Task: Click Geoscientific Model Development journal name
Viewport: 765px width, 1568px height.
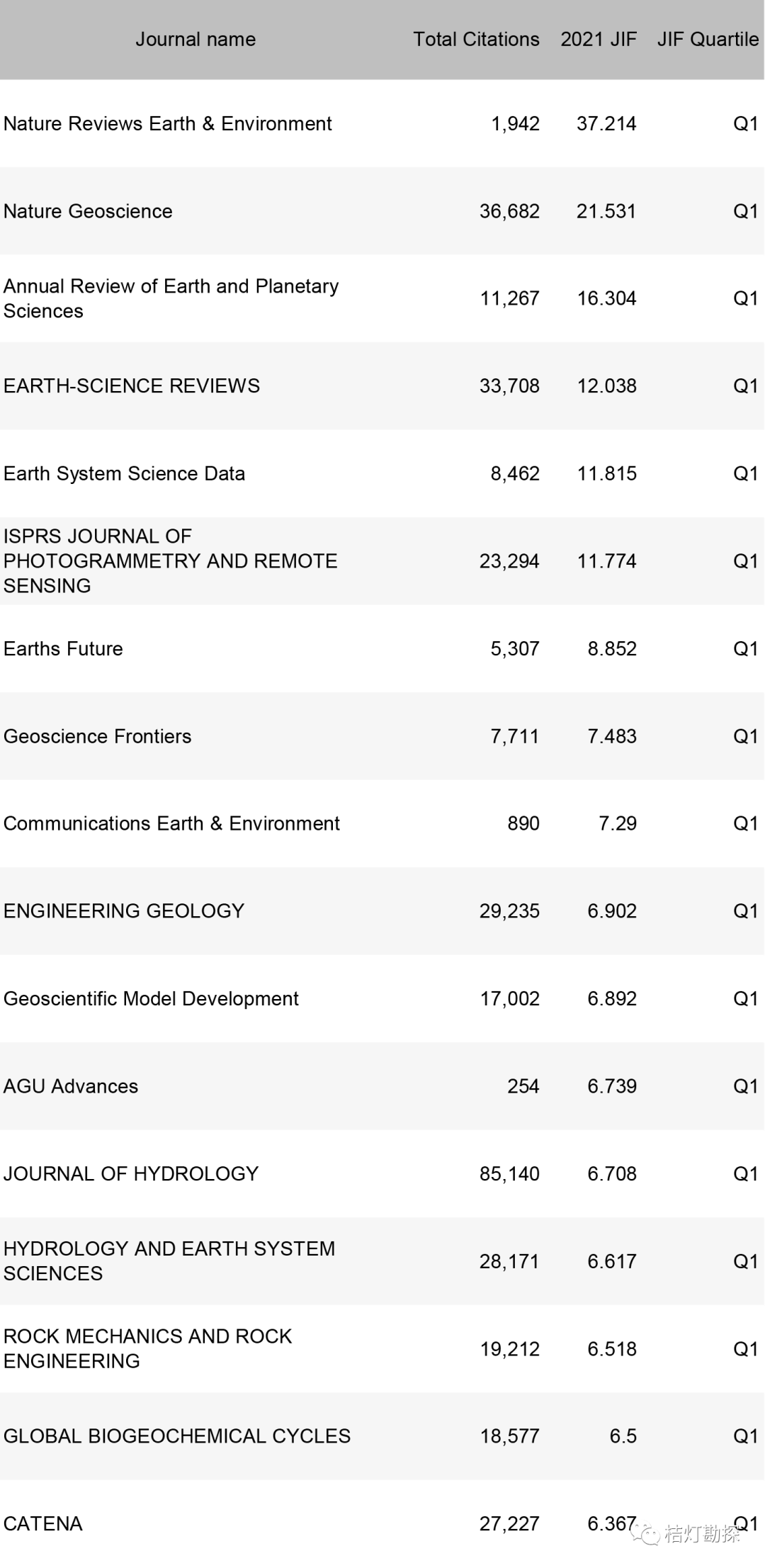Action: 151,998
